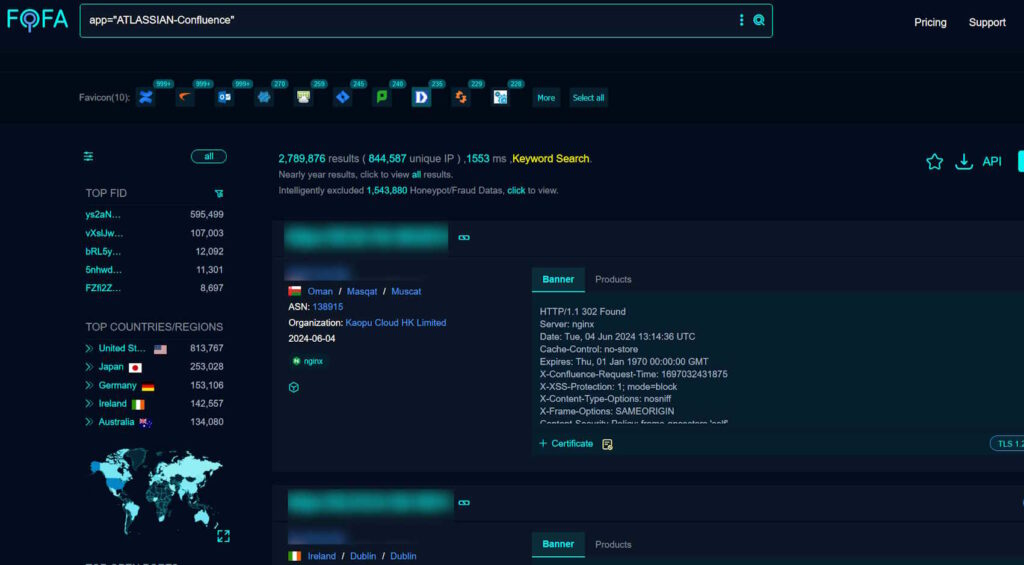Select the green P favicon filter
The width and height of the screenshot is (1024, 565).
coord(382,97)
